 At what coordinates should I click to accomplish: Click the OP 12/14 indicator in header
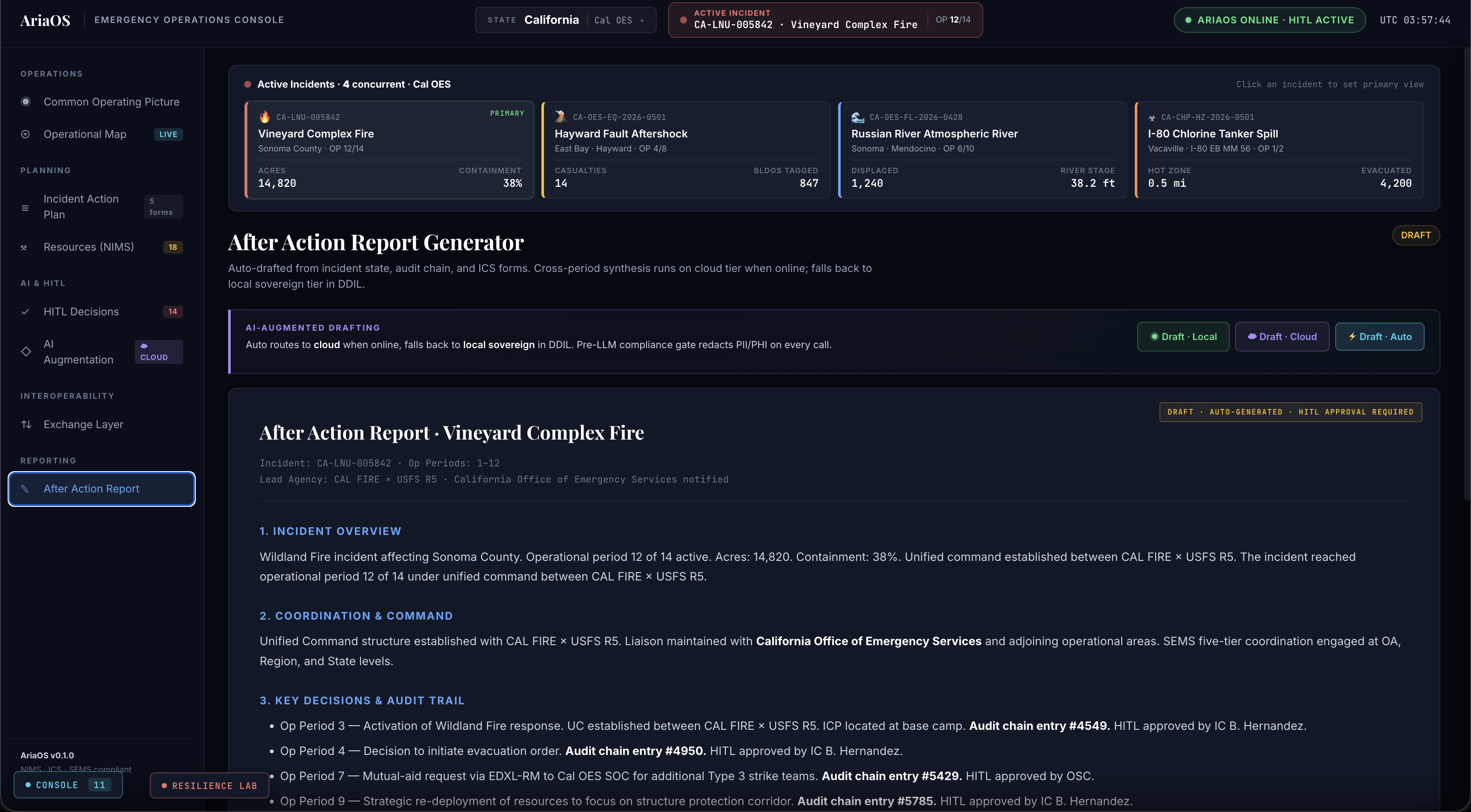click(x=953, y=20)
